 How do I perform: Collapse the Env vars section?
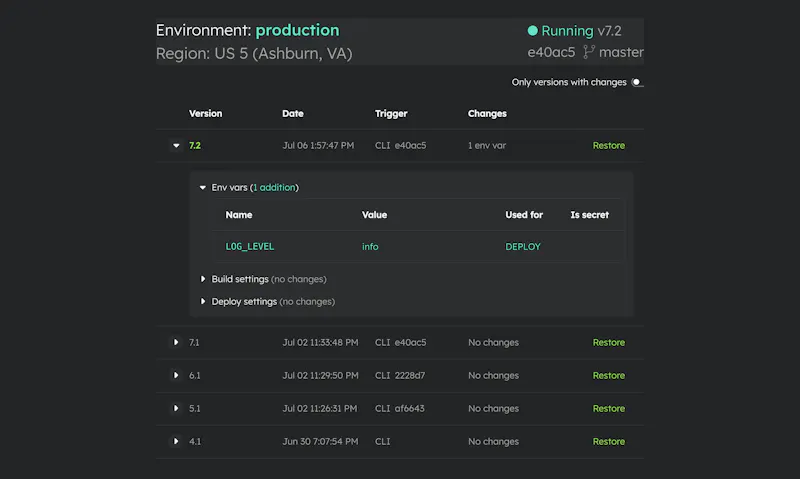pyautogui.click(x=203, y=188)
